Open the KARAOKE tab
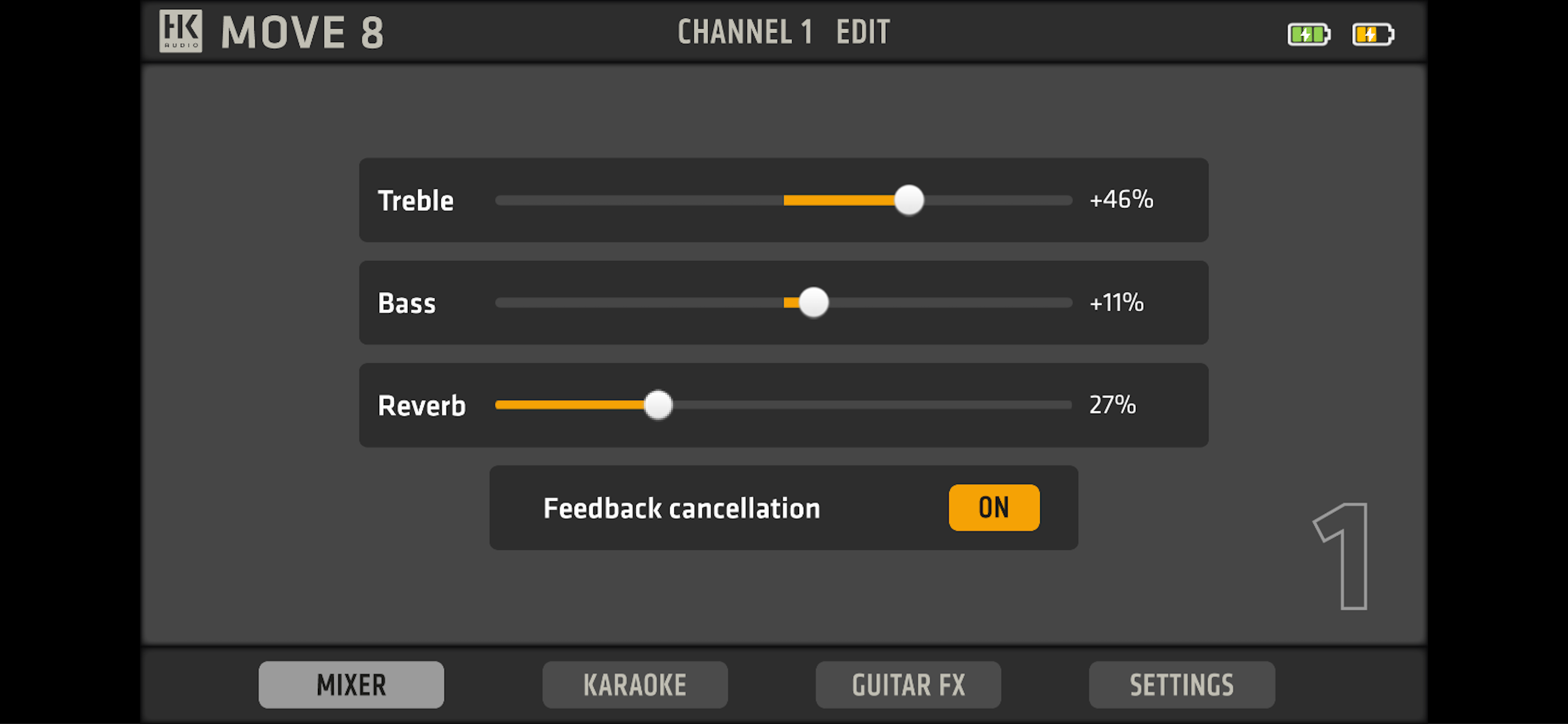 (635, 684)
